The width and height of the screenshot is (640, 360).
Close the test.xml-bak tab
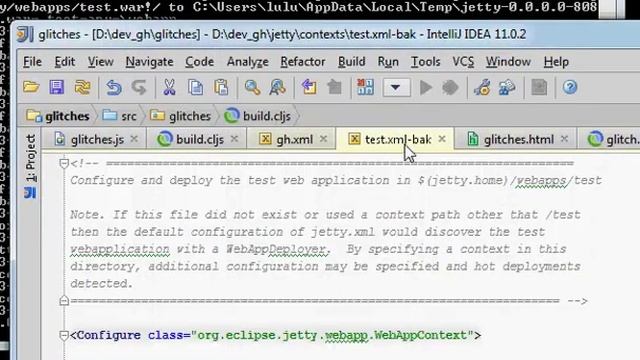(442, 139)
